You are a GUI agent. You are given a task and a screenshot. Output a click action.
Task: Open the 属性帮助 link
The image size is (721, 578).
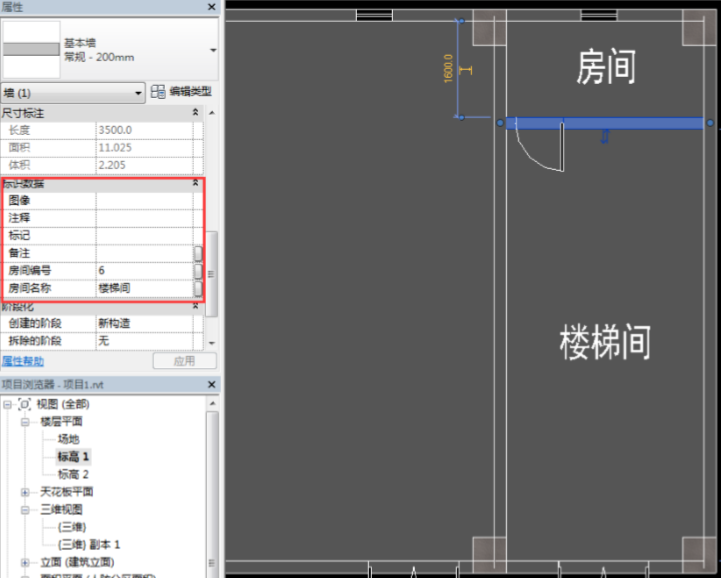click(x=23, y=361)
